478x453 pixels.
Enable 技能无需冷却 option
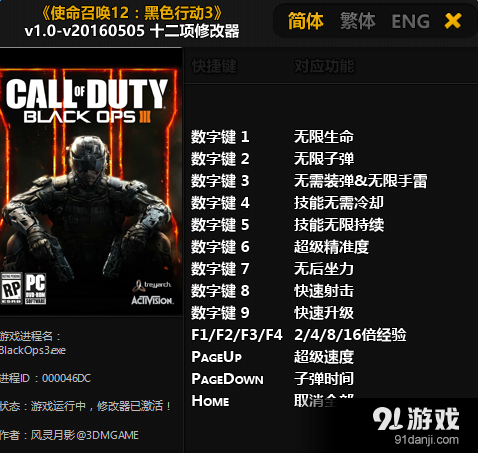338,203
